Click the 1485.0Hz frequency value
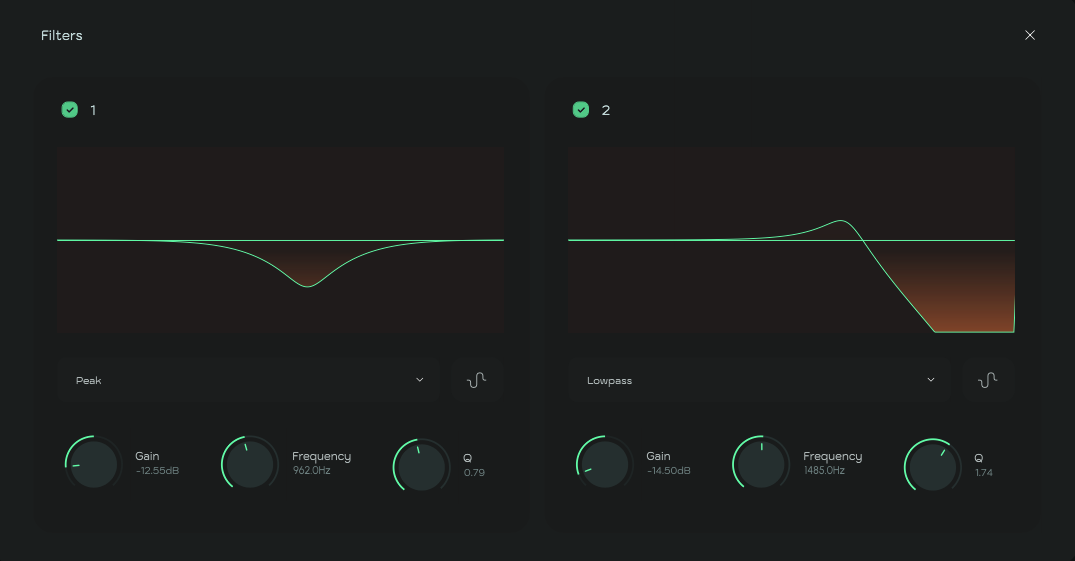1075x561 pixels. click(824, 470)
